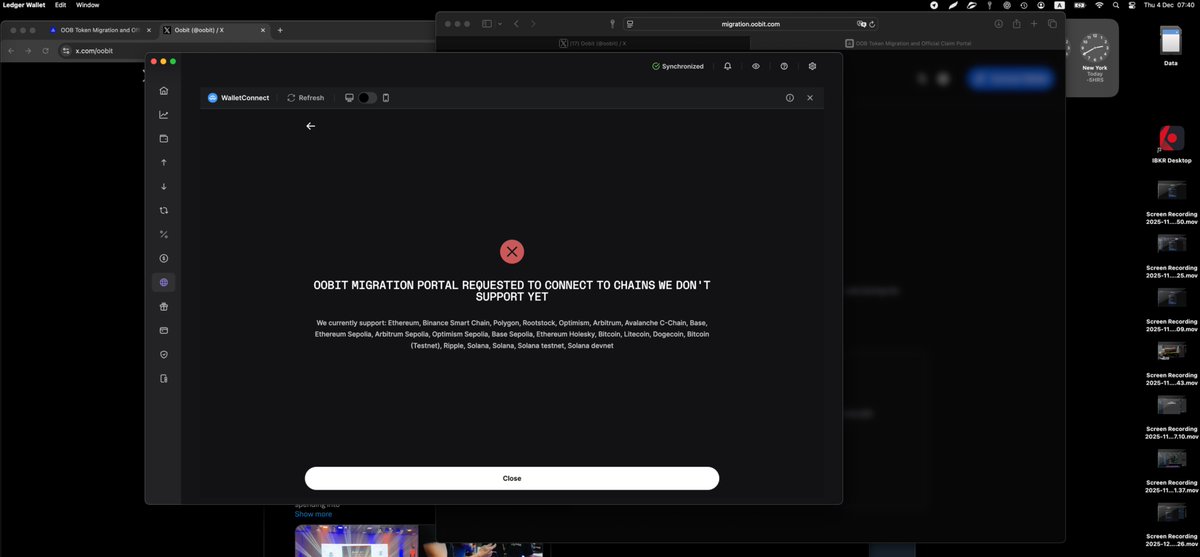Image resolution: width=1200 pixels, height=557 pixels.
Task: Open the Wi-Fi menu bar icon
Action: click(1099, 5)
